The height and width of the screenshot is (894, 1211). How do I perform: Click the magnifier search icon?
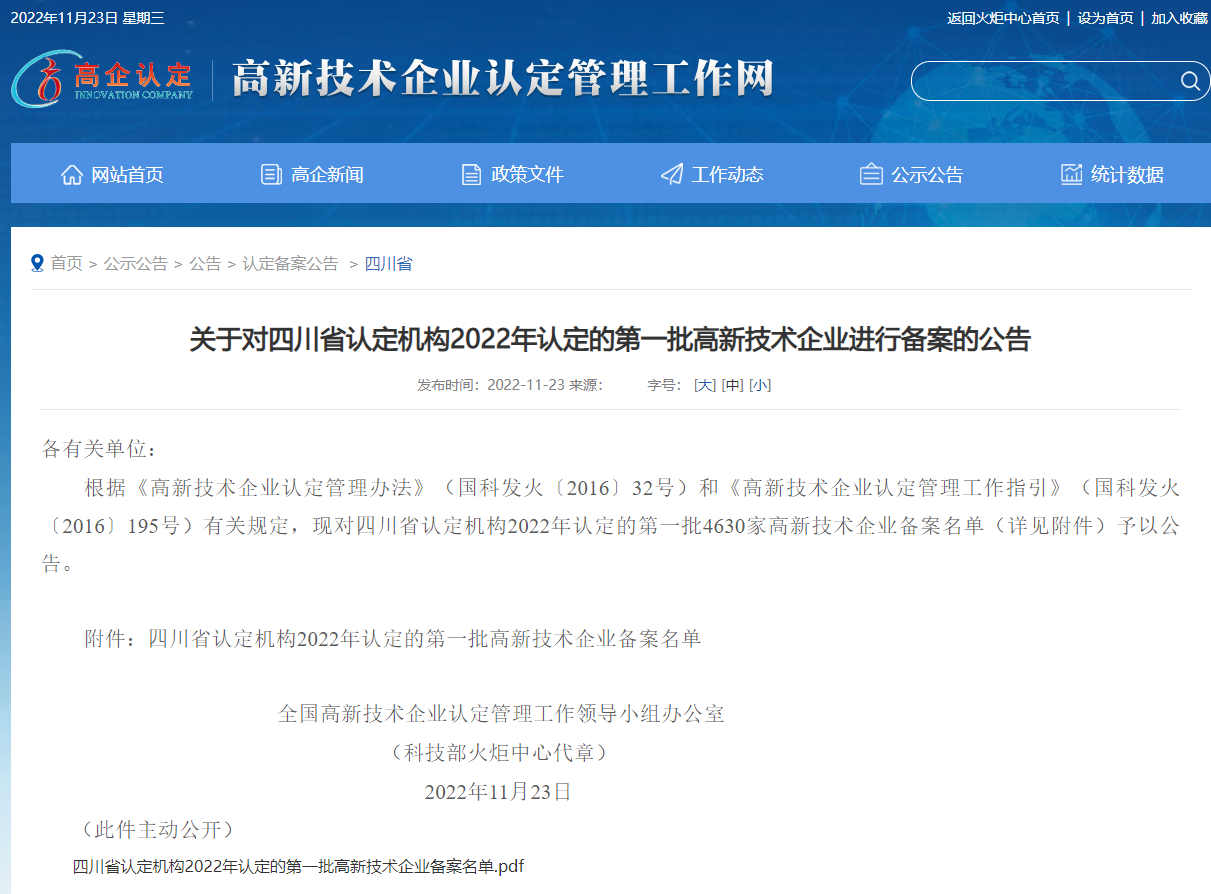[x=1190, y=81]
